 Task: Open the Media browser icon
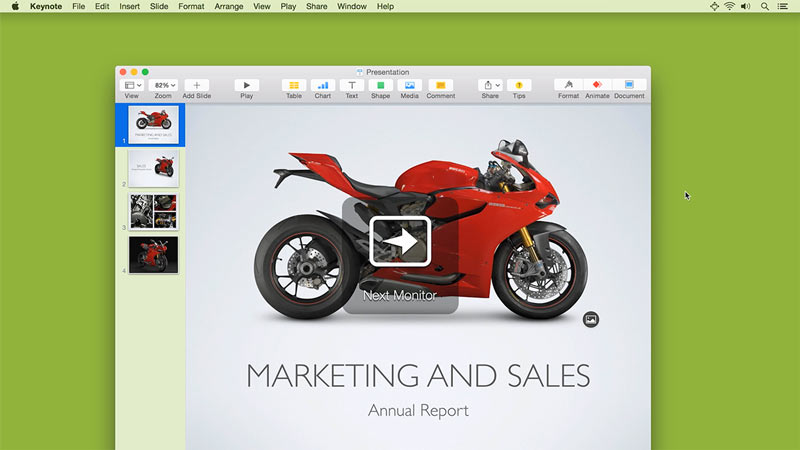click(x=409, y=85)
